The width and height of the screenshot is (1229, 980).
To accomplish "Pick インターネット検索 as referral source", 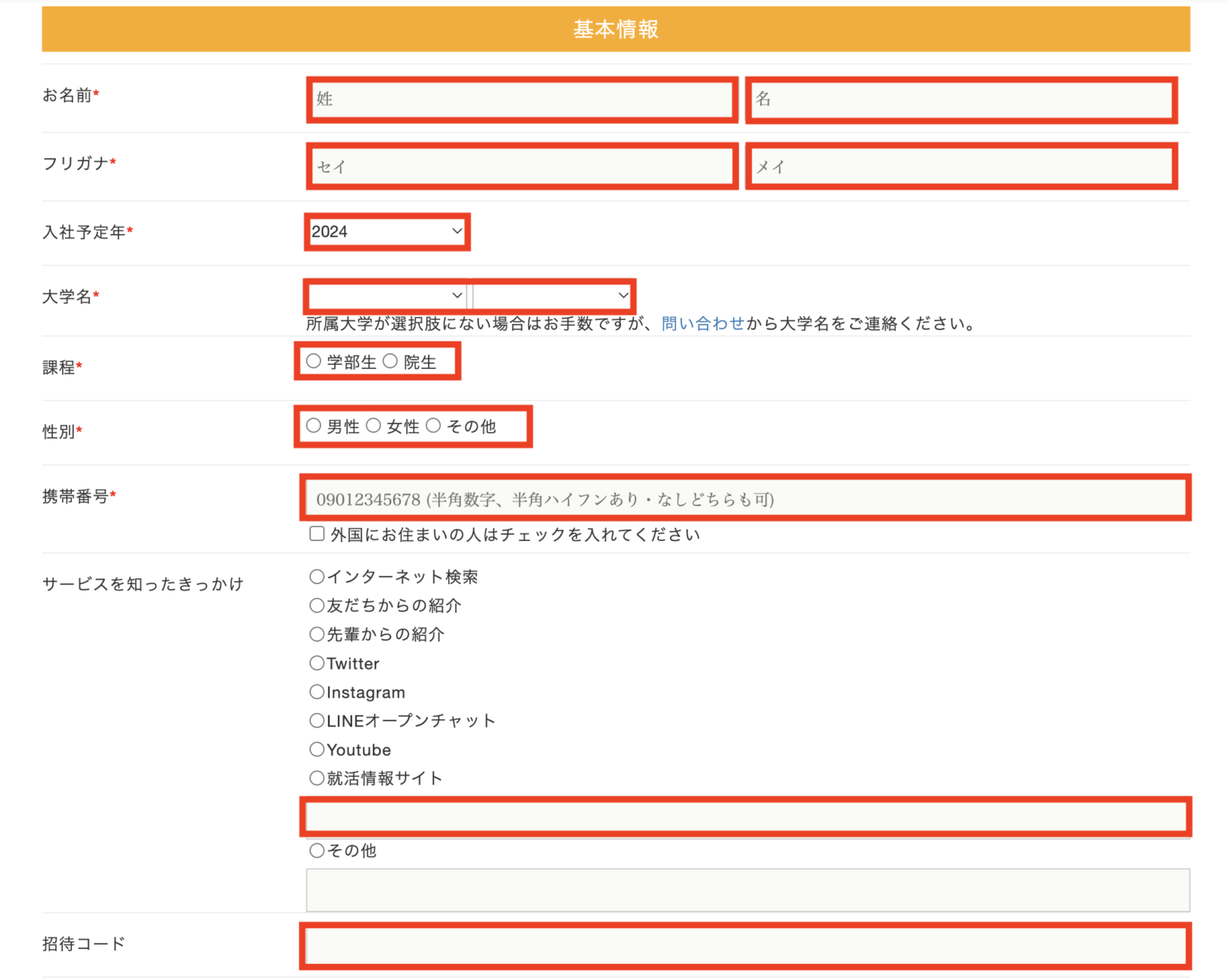I will click(x=317, y=576).
